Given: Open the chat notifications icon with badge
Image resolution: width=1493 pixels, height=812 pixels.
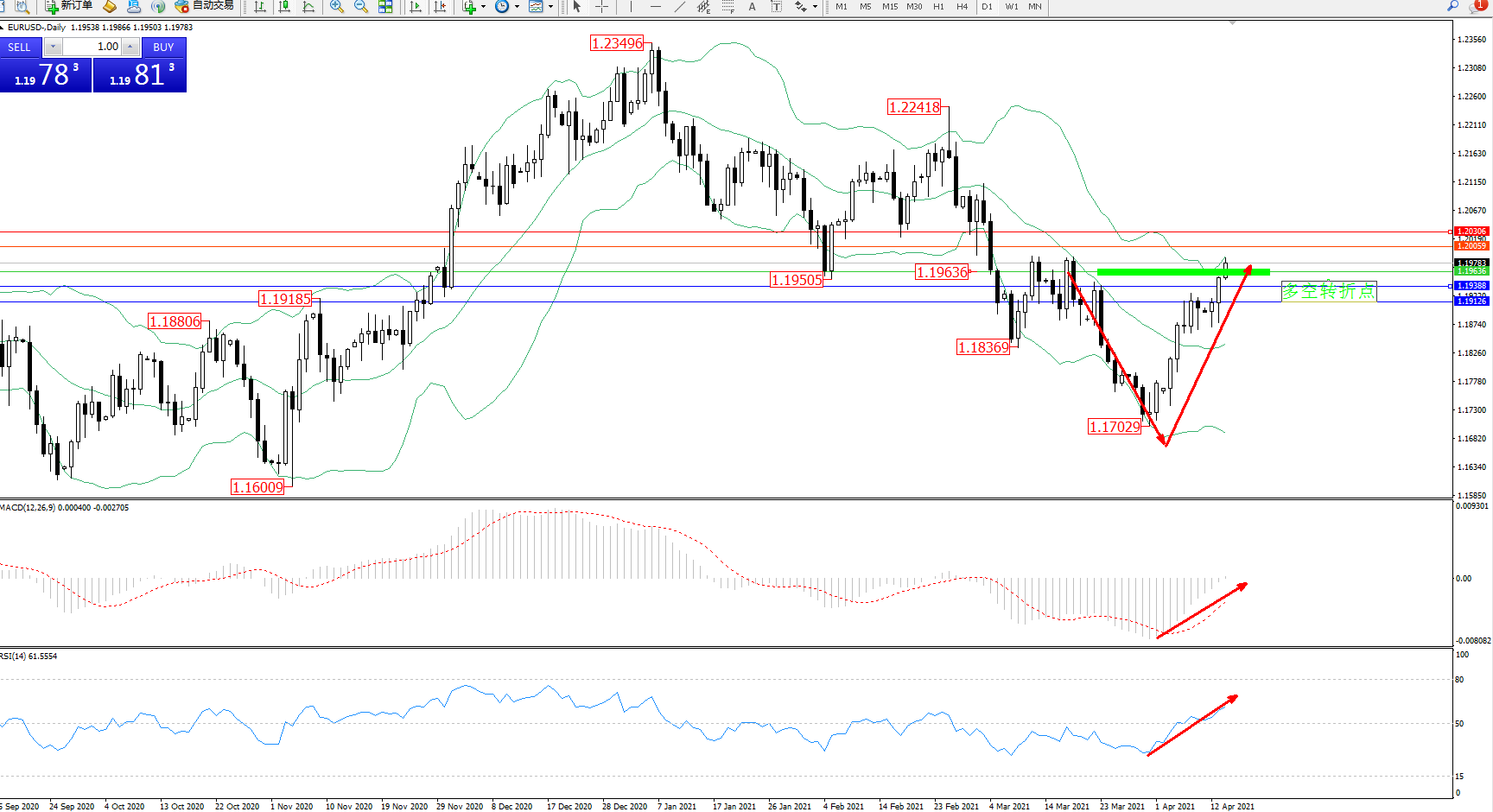Looking at the screenshot, I should (1477, 6).
